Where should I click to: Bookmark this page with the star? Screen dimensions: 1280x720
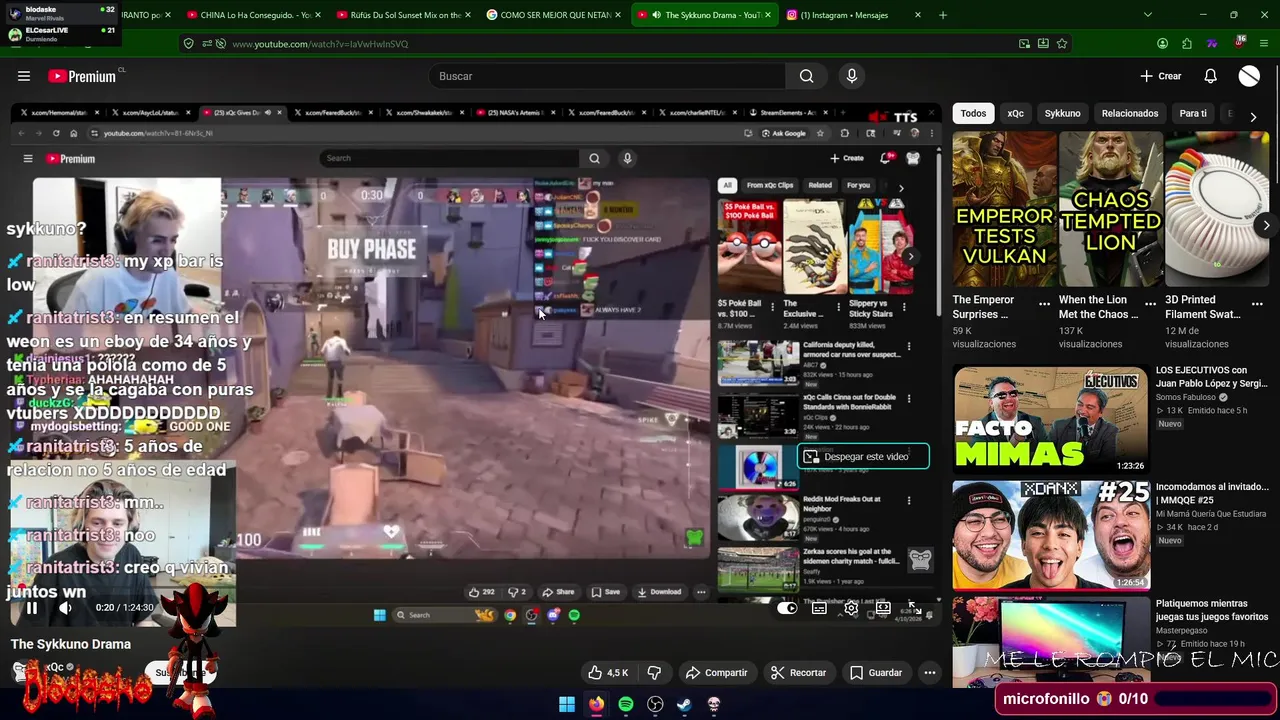[x=1062, y=44]
